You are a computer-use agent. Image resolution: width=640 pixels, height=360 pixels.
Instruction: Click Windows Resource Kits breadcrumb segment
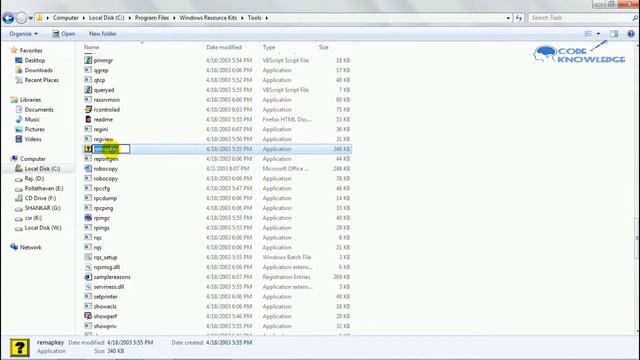click(x=208, y=18)
